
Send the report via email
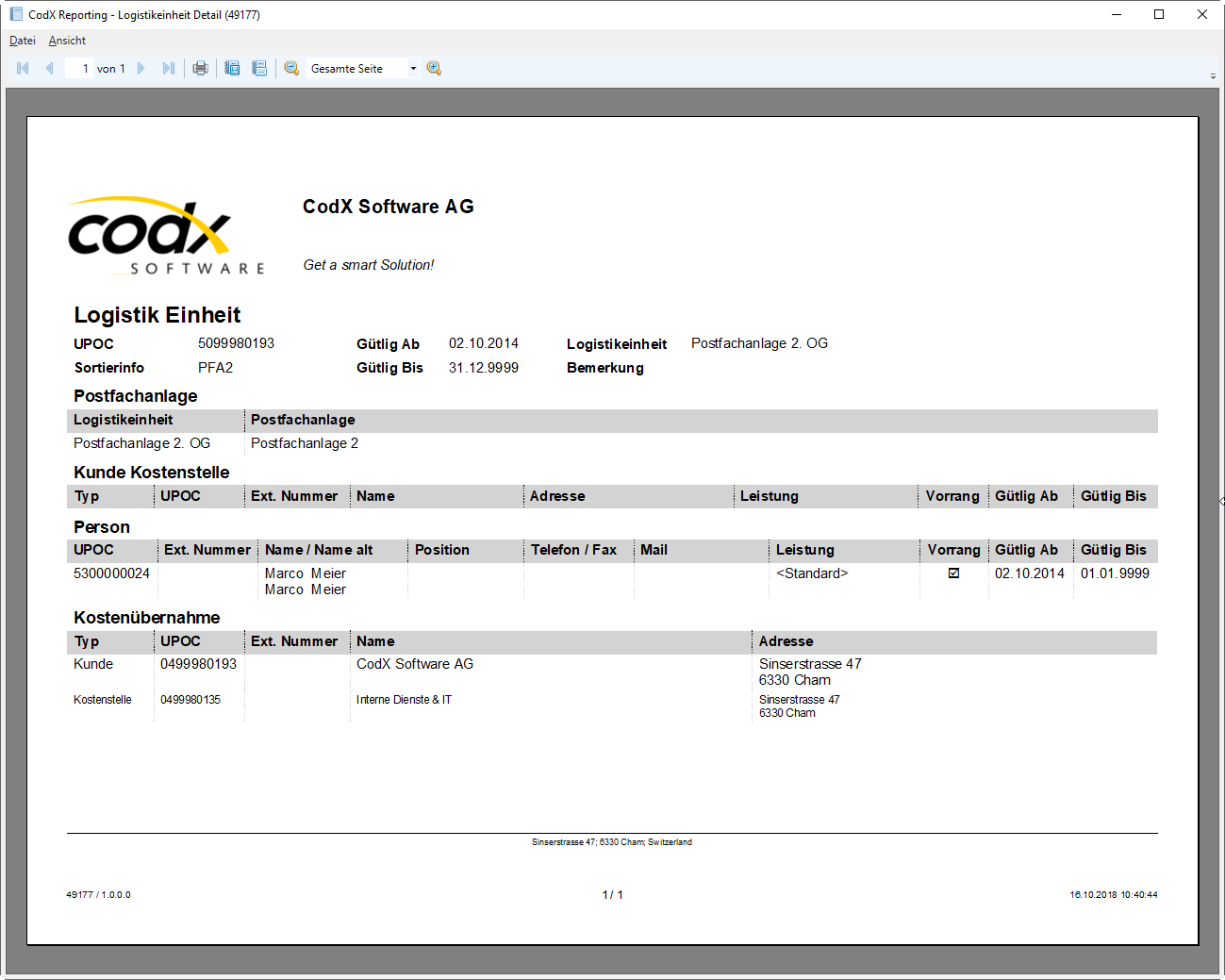point(259,67)
